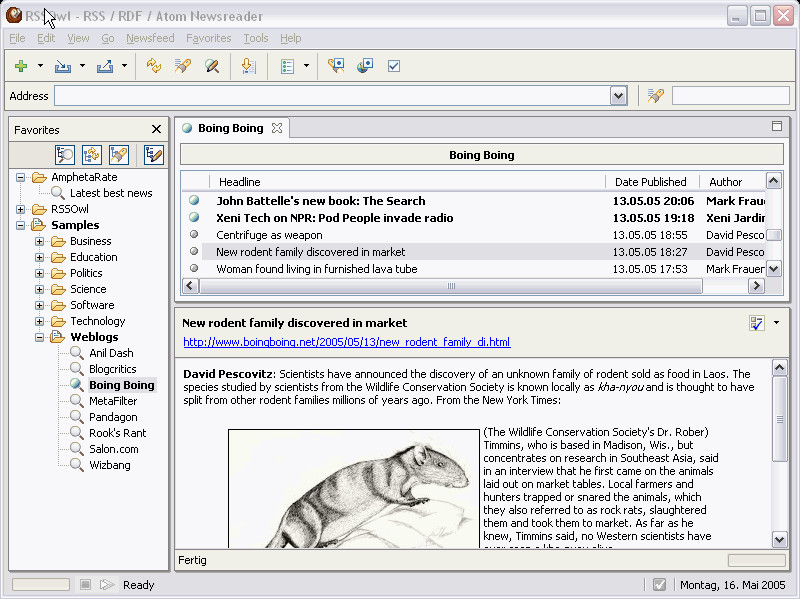
Task: Click the search favorites icon in Favorites panel
Action: tap(65, 155)
